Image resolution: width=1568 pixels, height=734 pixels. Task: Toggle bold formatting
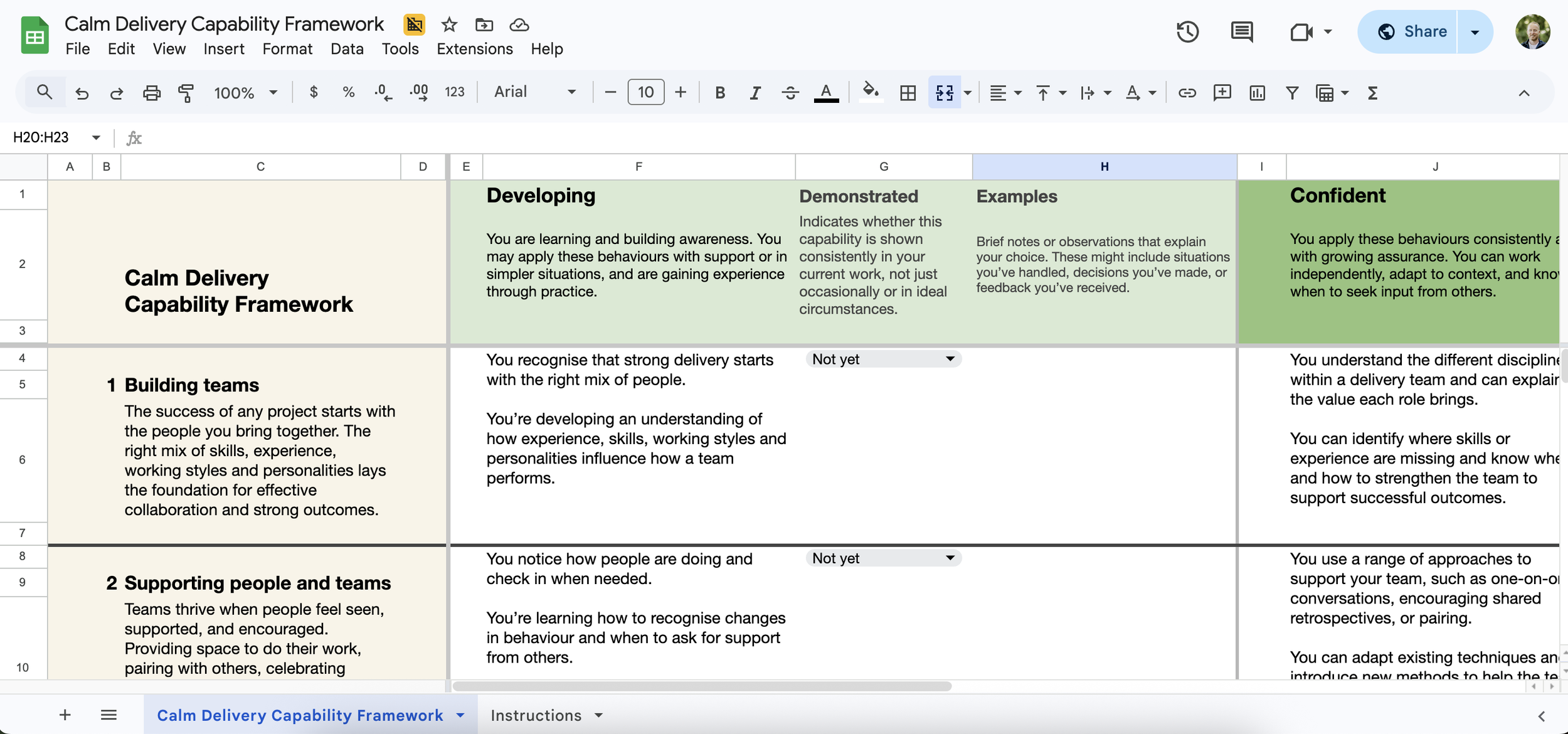[x=719, y=92]
